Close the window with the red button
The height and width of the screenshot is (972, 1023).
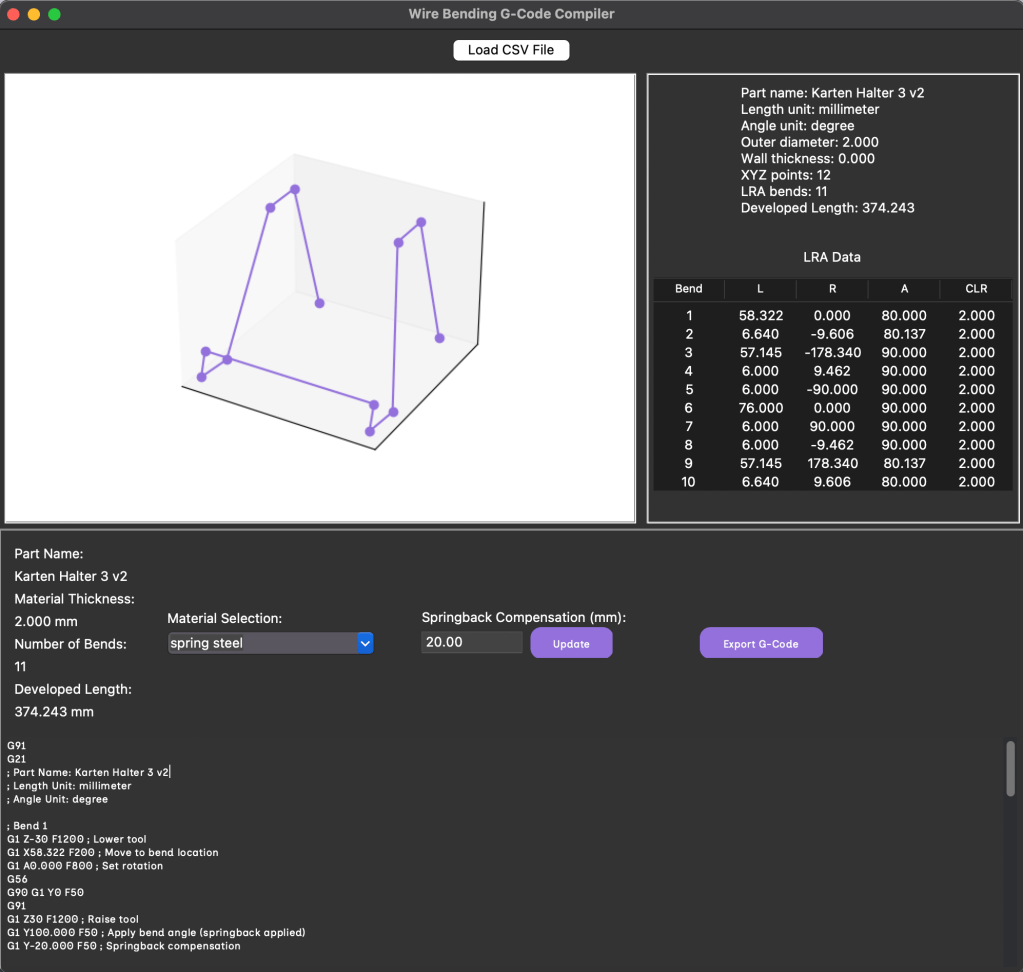14,15
